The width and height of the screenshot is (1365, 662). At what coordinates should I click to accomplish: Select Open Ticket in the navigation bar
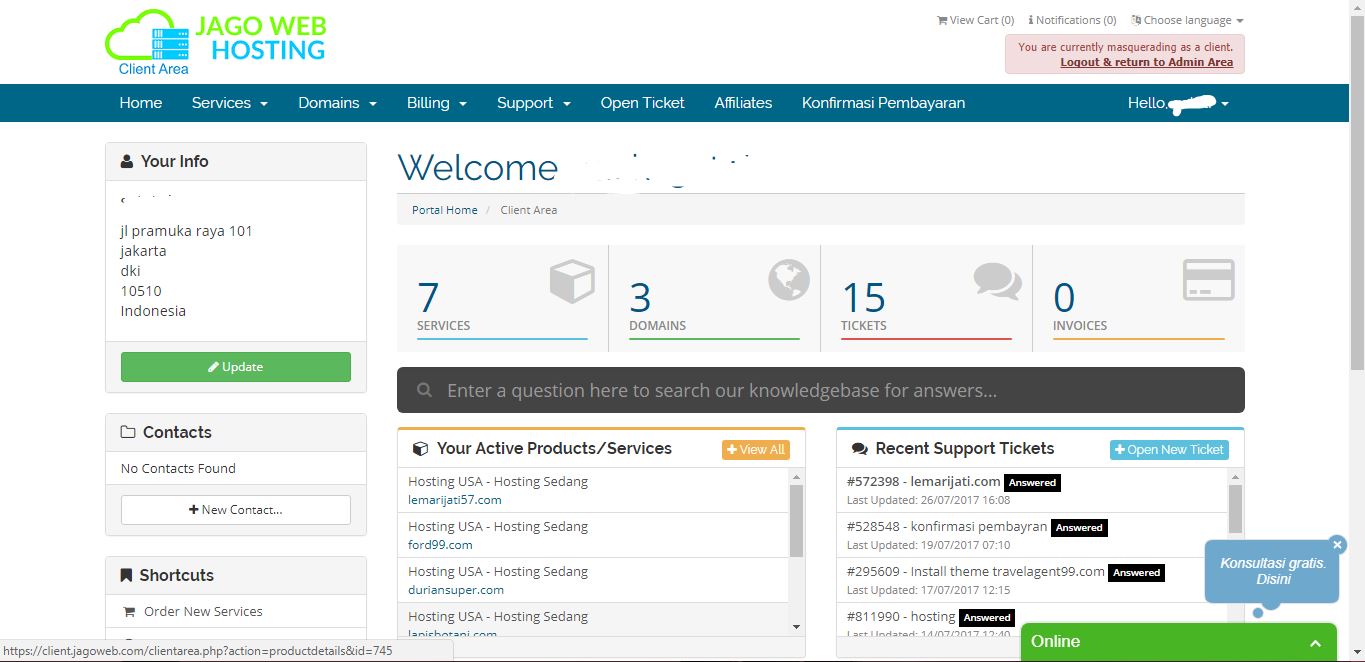(643, 103)
